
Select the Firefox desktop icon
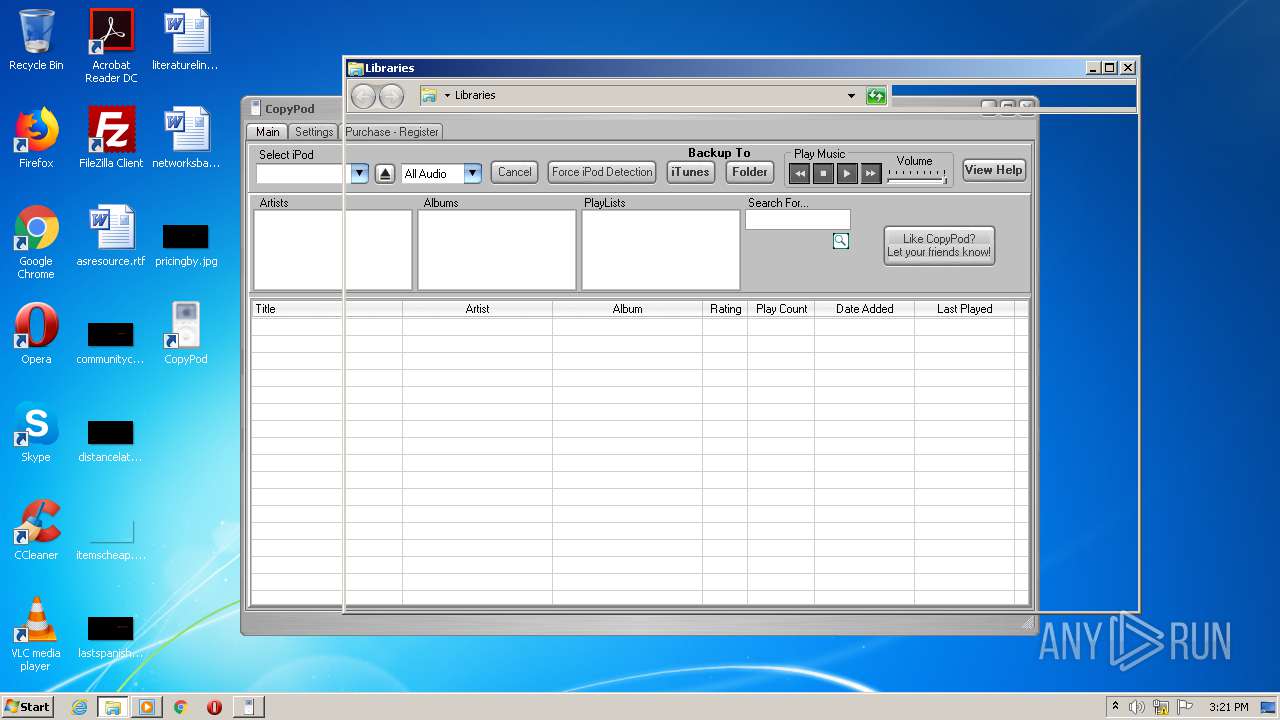(36, 138)
